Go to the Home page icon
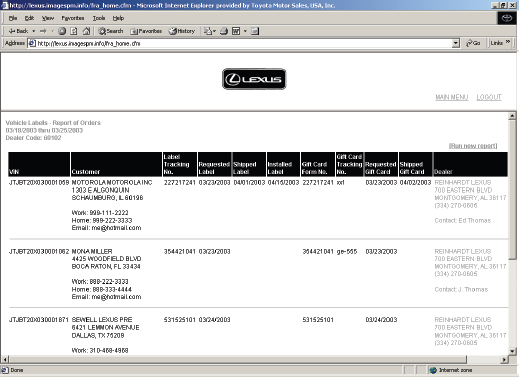Image resolution: width=519 pixels, height=377 pixels. [x=86, y=31]
